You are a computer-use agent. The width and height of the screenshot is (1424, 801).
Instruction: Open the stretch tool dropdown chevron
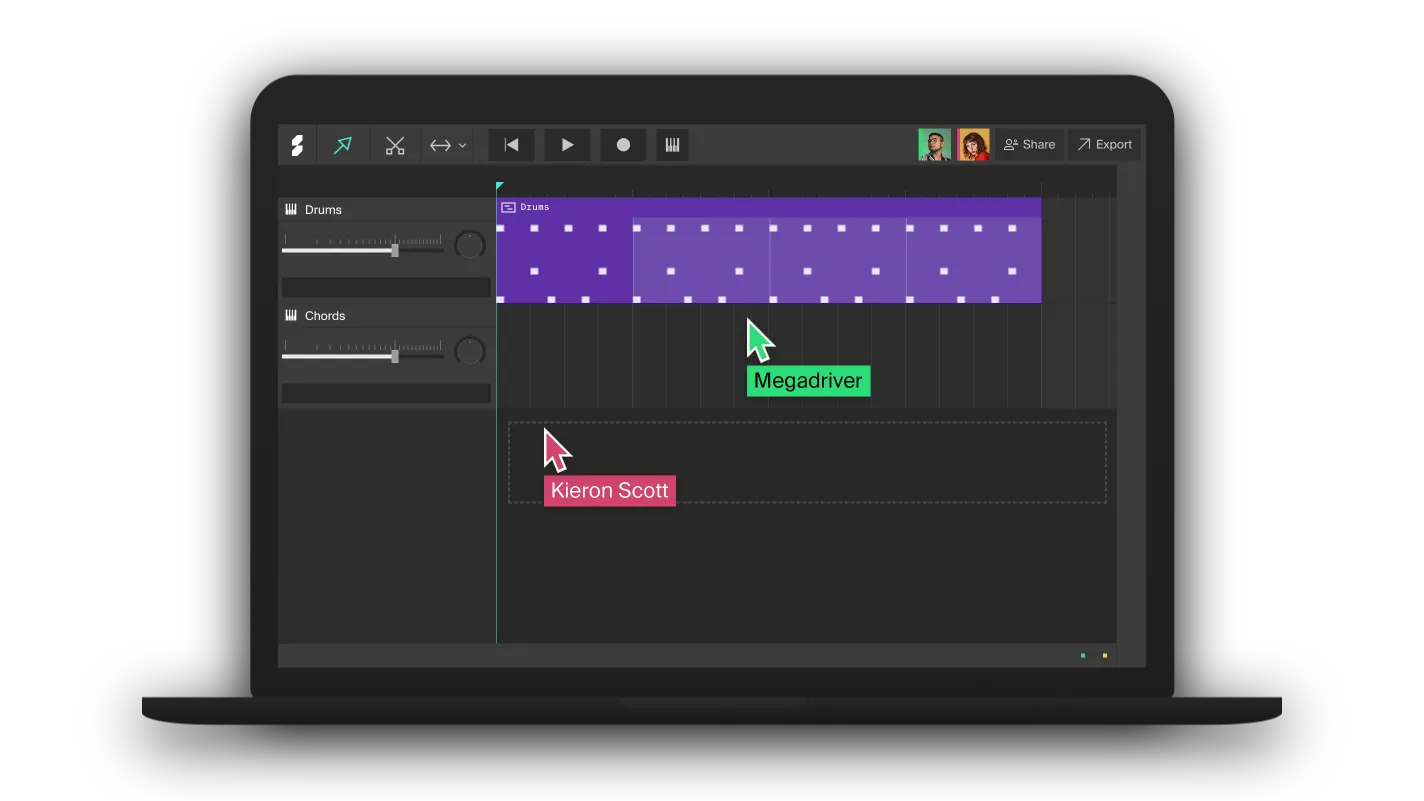pos(460,144)
